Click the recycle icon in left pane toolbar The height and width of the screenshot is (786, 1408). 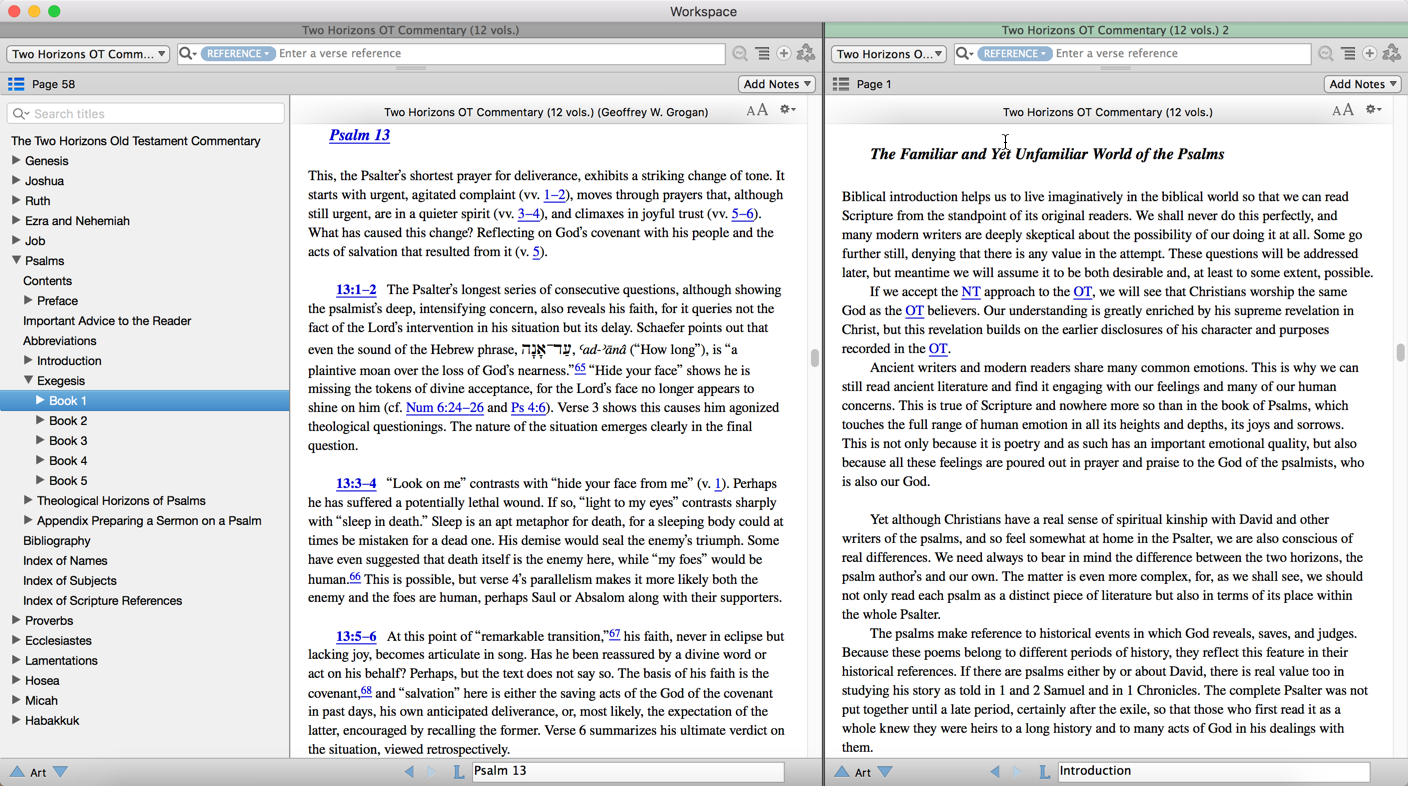(806, 53)
